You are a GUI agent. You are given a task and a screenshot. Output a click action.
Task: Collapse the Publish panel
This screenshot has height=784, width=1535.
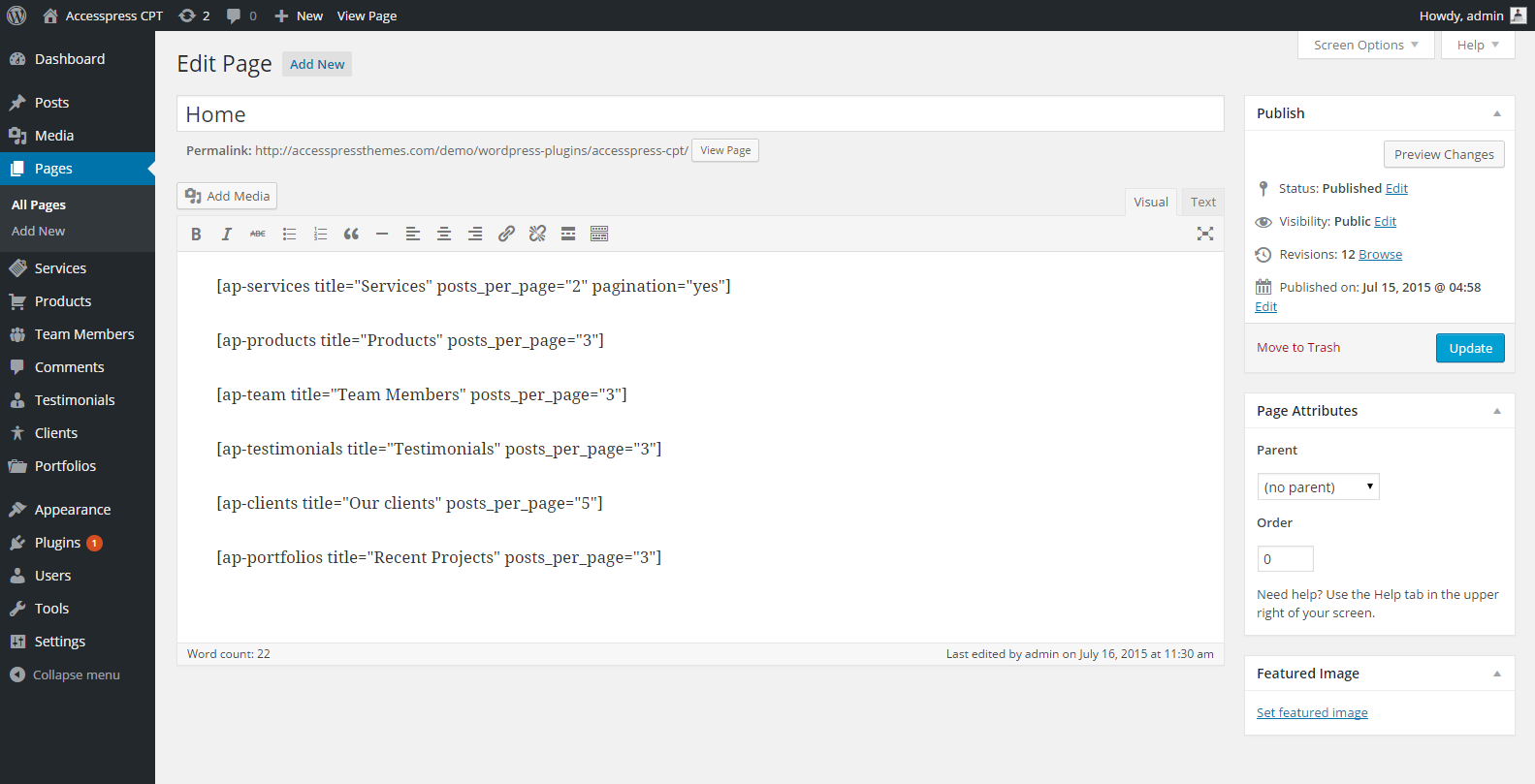pos(1497,113)
